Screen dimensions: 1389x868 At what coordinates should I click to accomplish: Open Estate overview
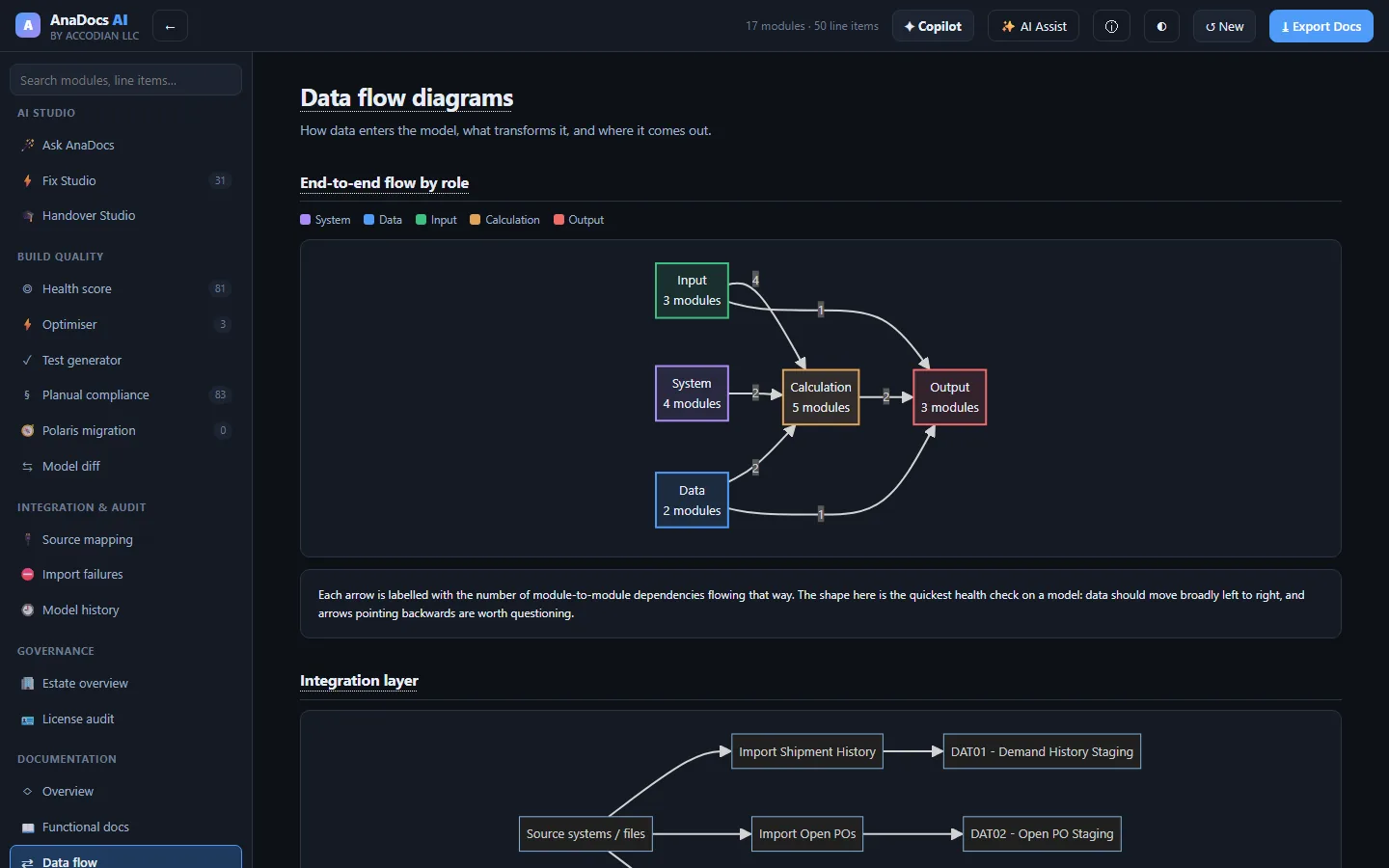click(x=125, y=684)
